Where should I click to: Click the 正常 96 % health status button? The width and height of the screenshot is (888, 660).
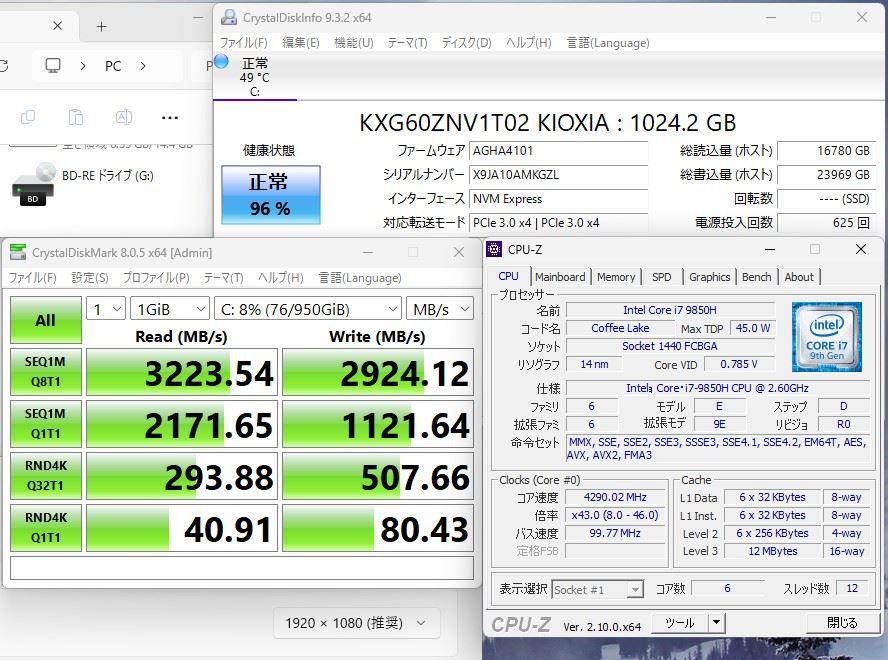coord(271,195)
